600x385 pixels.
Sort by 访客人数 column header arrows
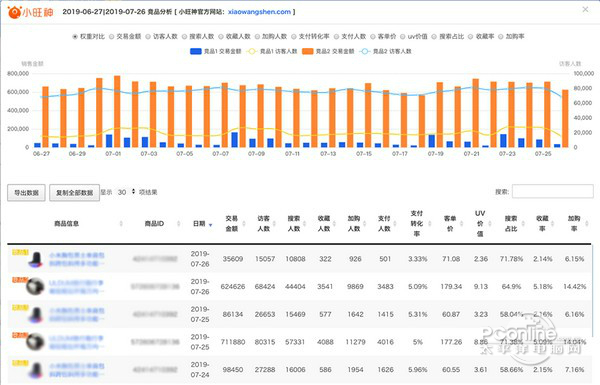click(x=274, y=223)
